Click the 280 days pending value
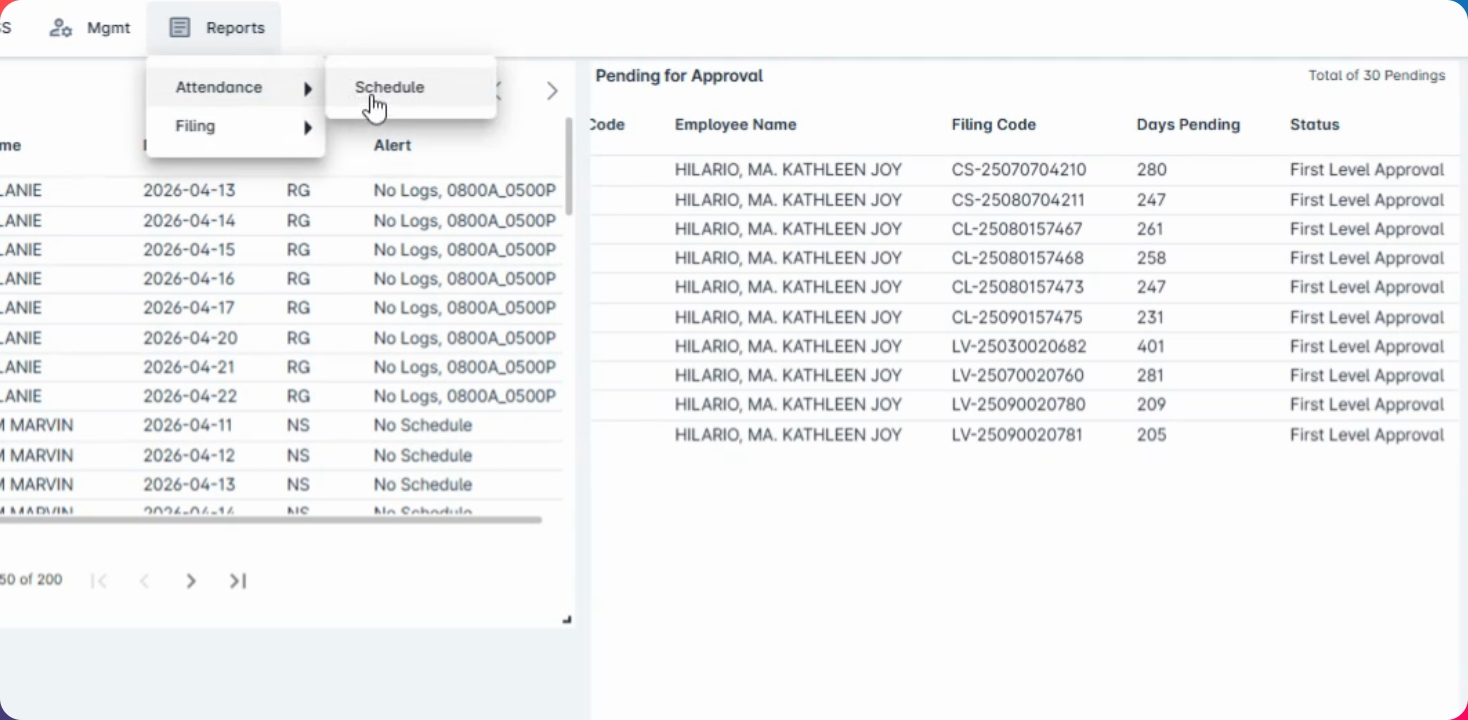Viewport: 1468px width, 720px height. coord(1151,170)
